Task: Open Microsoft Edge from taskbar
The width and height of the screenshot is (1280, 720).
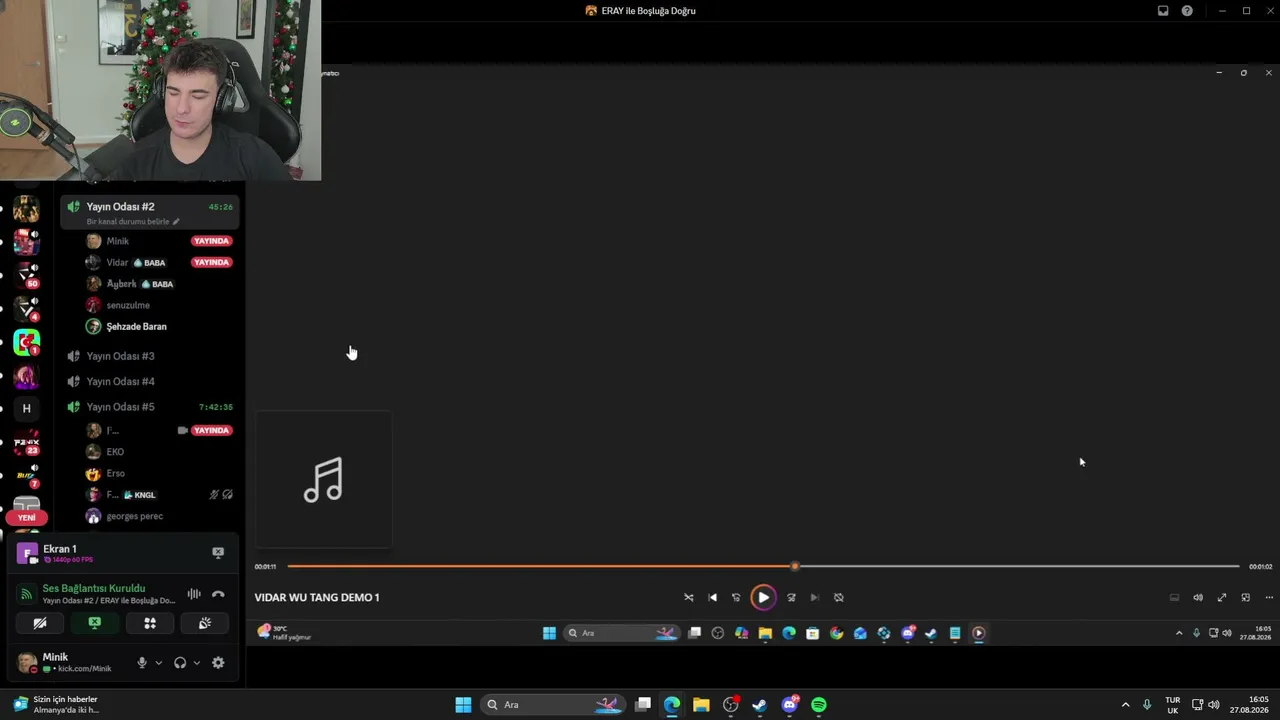Action: point(672,705)
